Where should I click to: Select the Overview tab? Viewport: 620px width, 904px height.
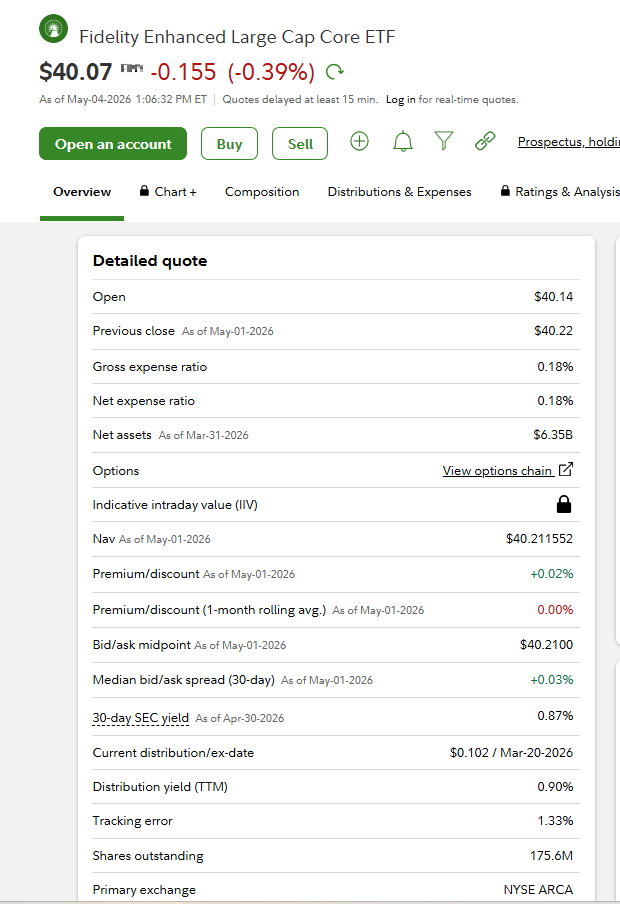[82, 192]
